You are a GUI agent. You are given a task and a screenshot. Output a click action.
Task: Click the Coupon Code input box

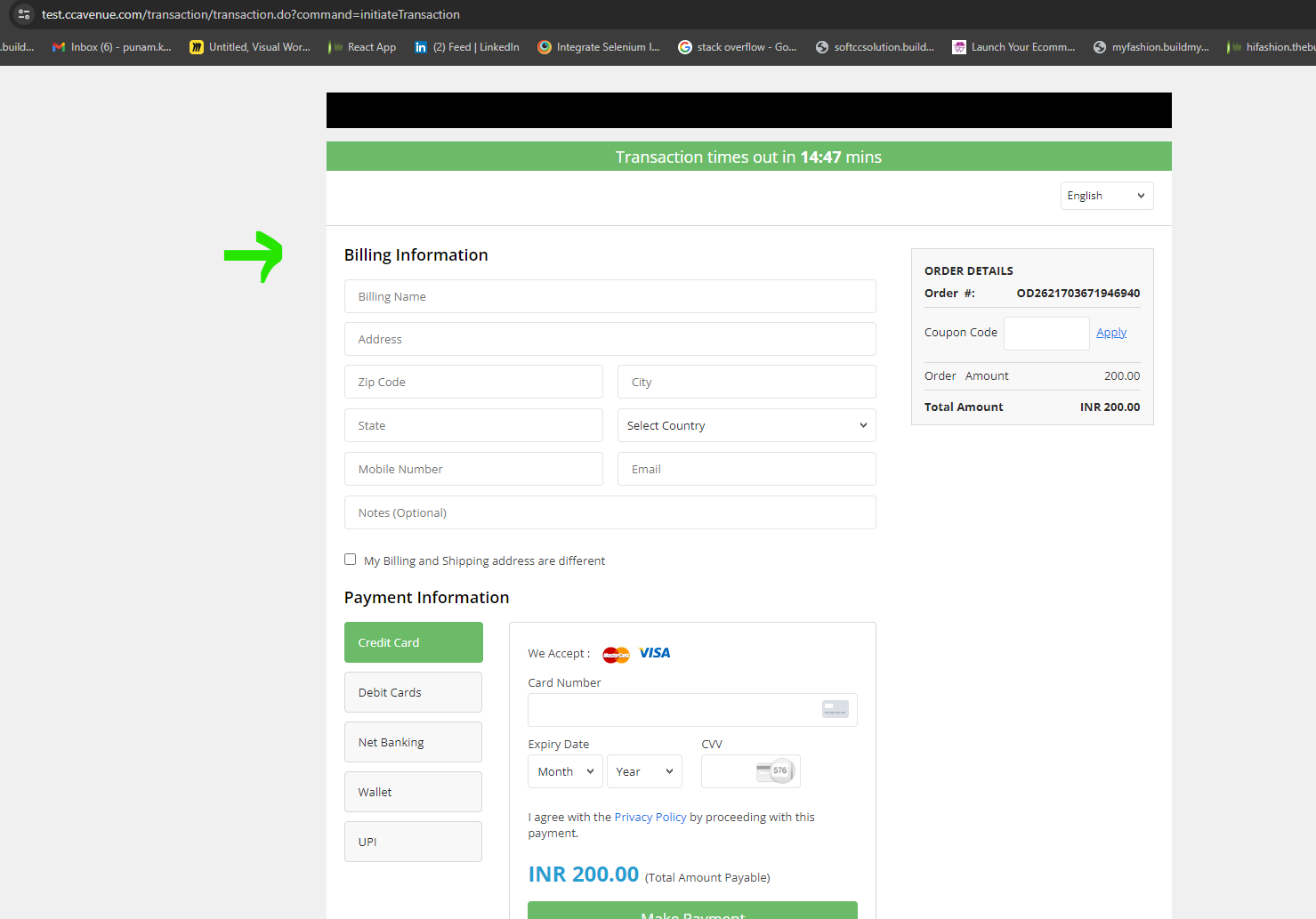click(1046, 334)
